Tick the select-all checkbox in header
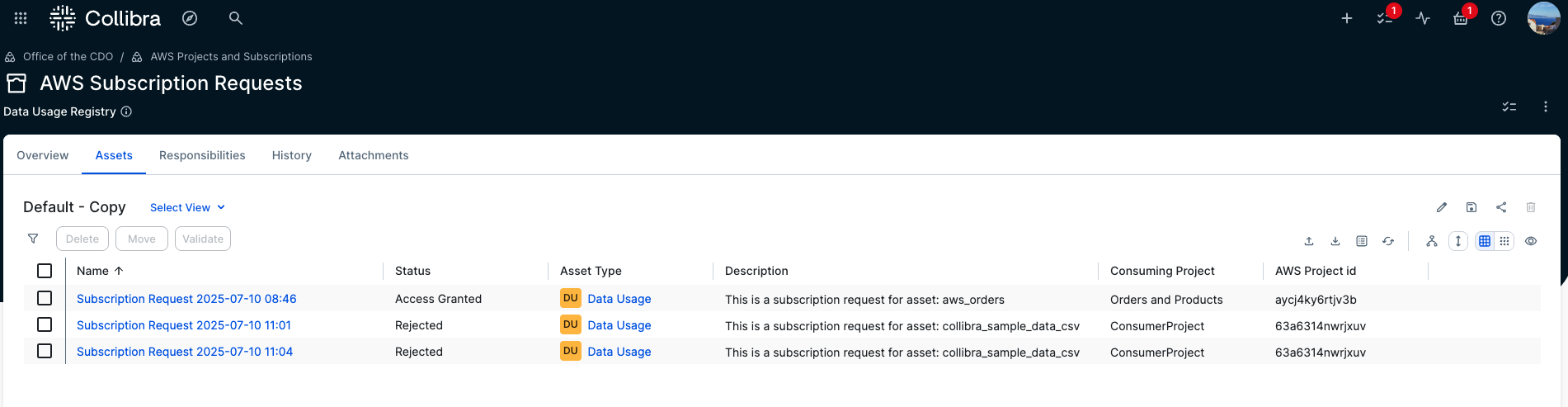The height and width of the screenshot is (407, 1568). tap(45, 271)
